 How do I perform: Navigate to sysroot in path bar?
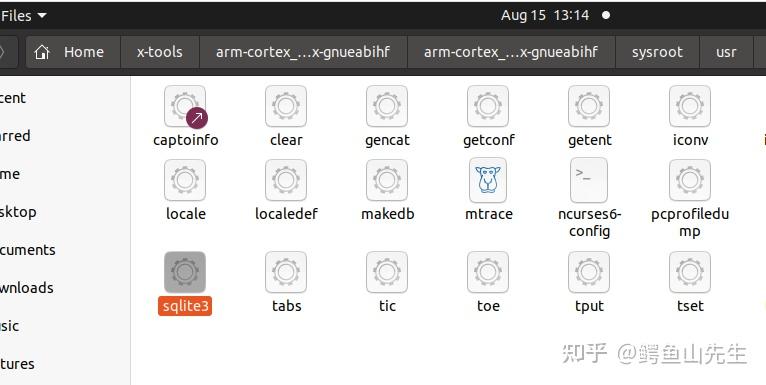coord(658,52)
